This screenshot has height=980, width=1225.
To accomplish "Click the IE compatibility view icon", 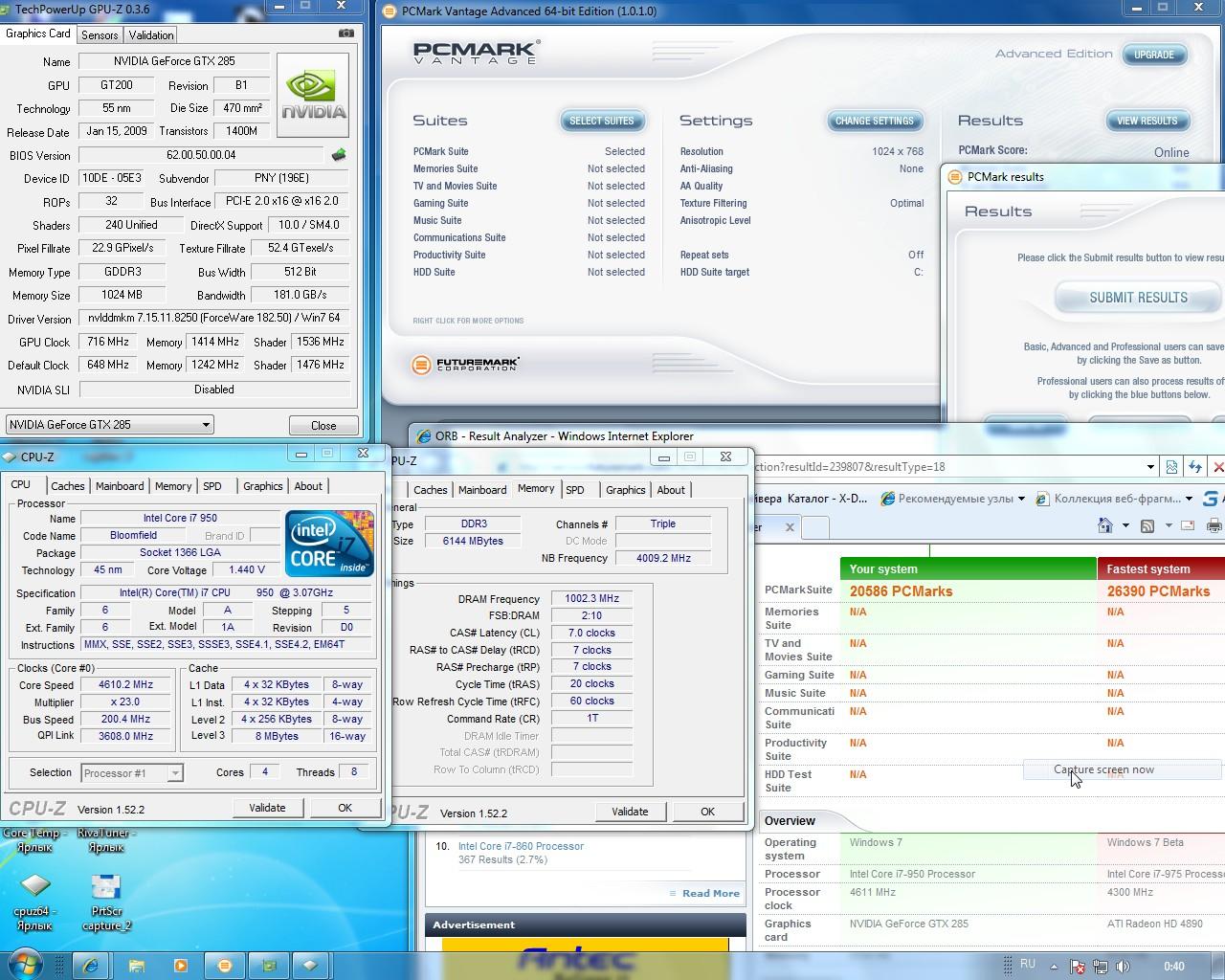I will 1171,467.
